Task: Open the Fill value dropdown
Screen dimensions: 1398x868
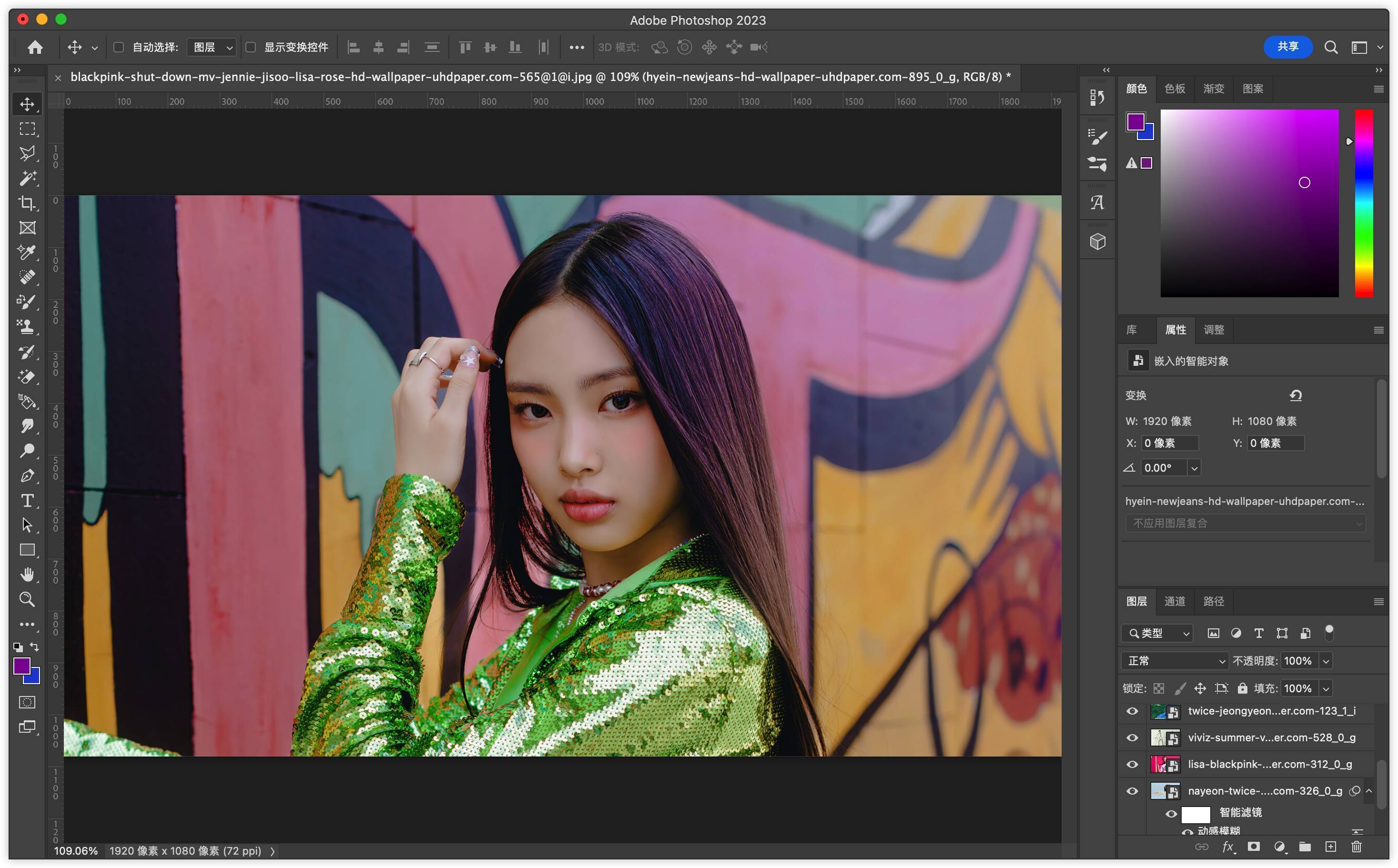Action: 1326,688
